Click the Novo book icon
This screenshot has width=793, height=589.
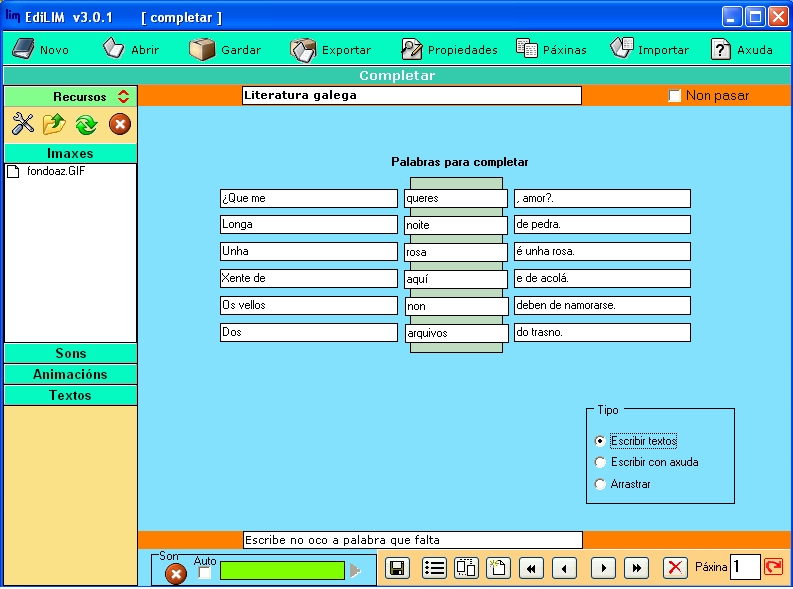tap(23, 49)
